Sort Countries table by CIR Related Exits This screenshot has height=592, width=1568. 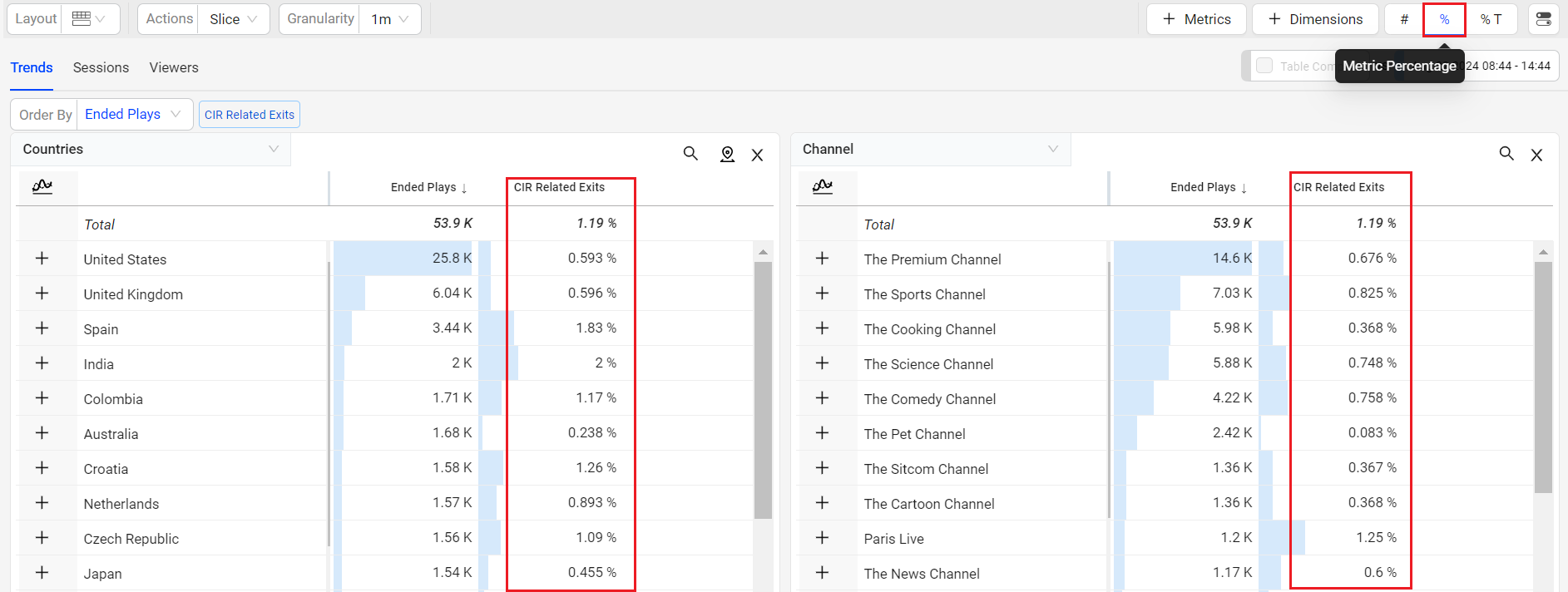(559, 187)
